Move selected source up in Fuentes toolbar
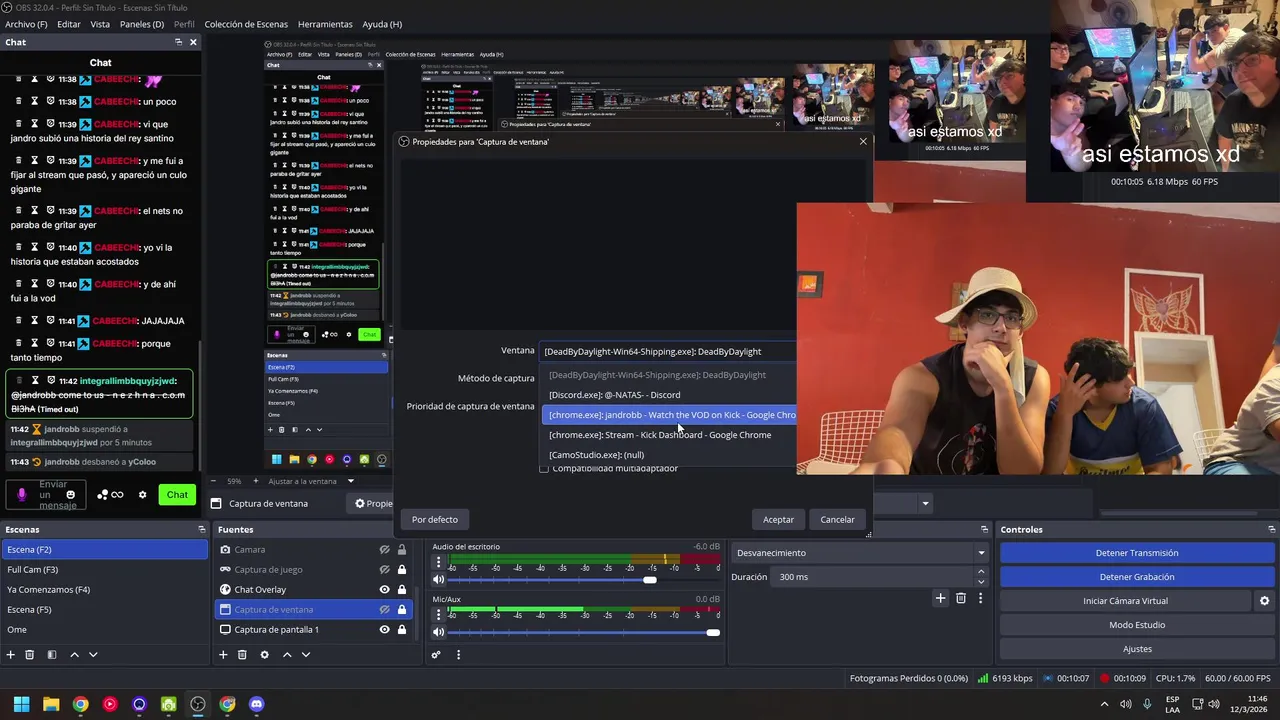This screenshot has width=1280, height=720. pyautogui.click(x=287, y=655)
